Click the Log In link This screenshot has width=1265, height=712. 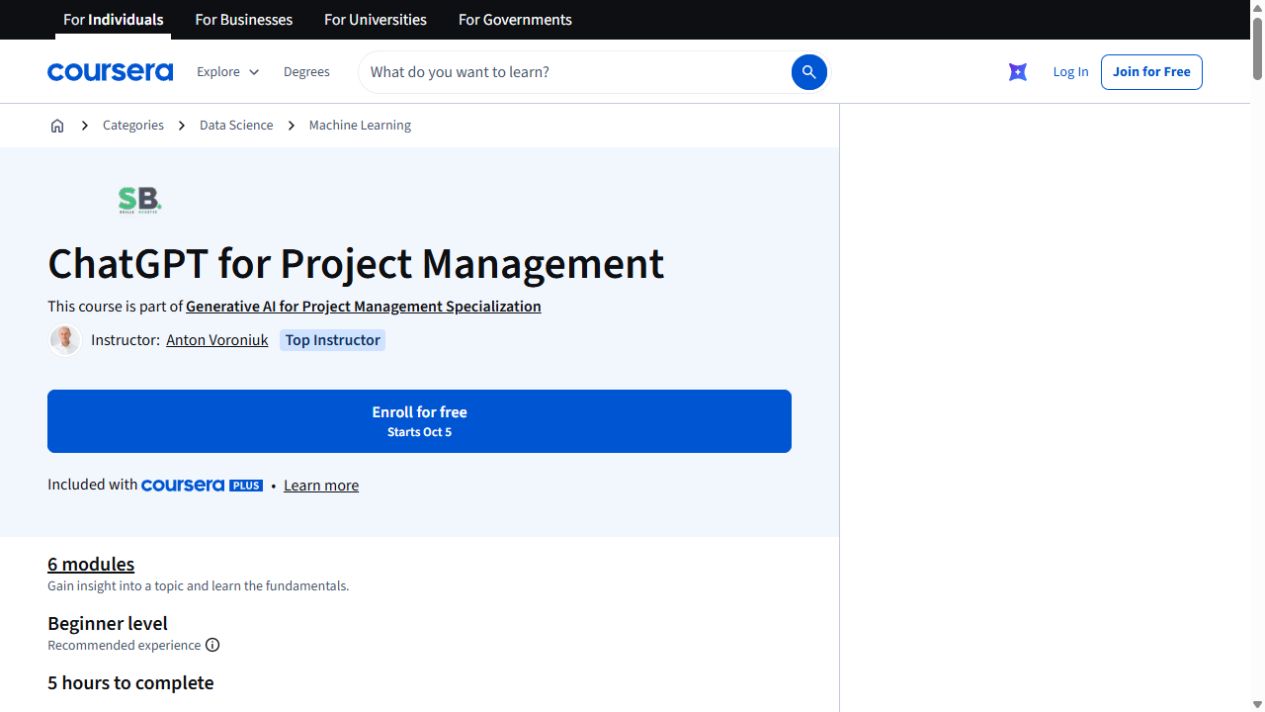(1070, 72)
